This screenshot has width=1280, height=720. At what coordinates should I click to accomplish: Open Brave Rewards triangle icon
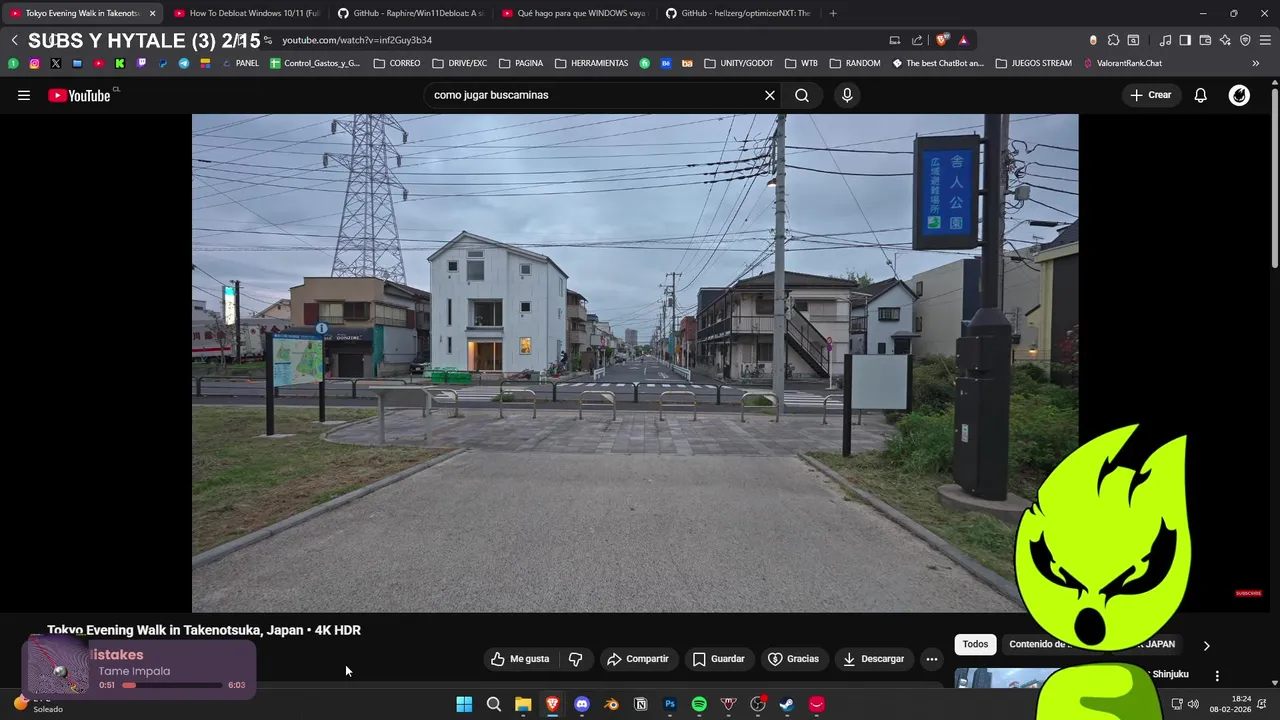pos(963,40)
